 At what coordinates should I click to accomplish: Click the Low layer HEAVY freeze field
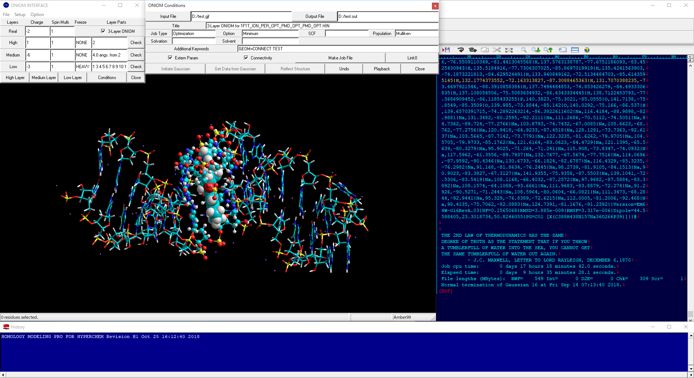83,67
